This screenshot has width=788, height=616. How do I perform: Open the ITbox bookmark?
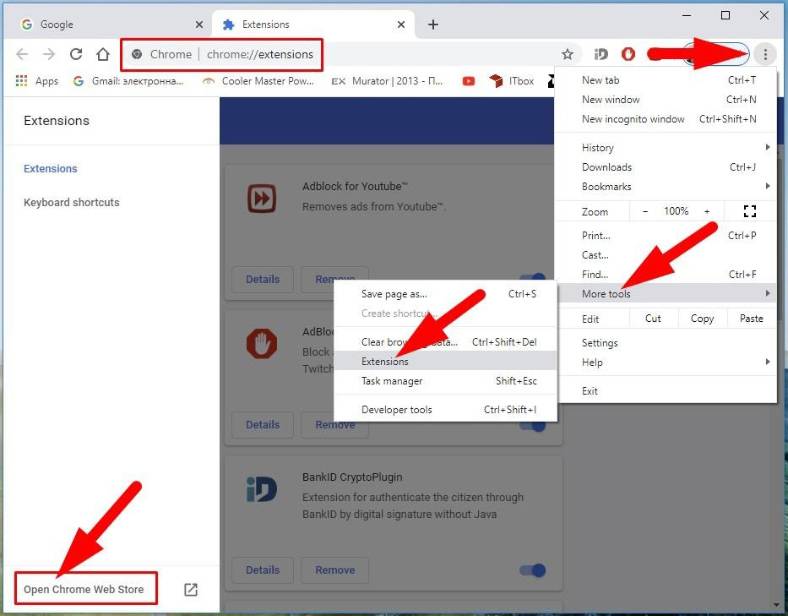click(x=512, y=81)
